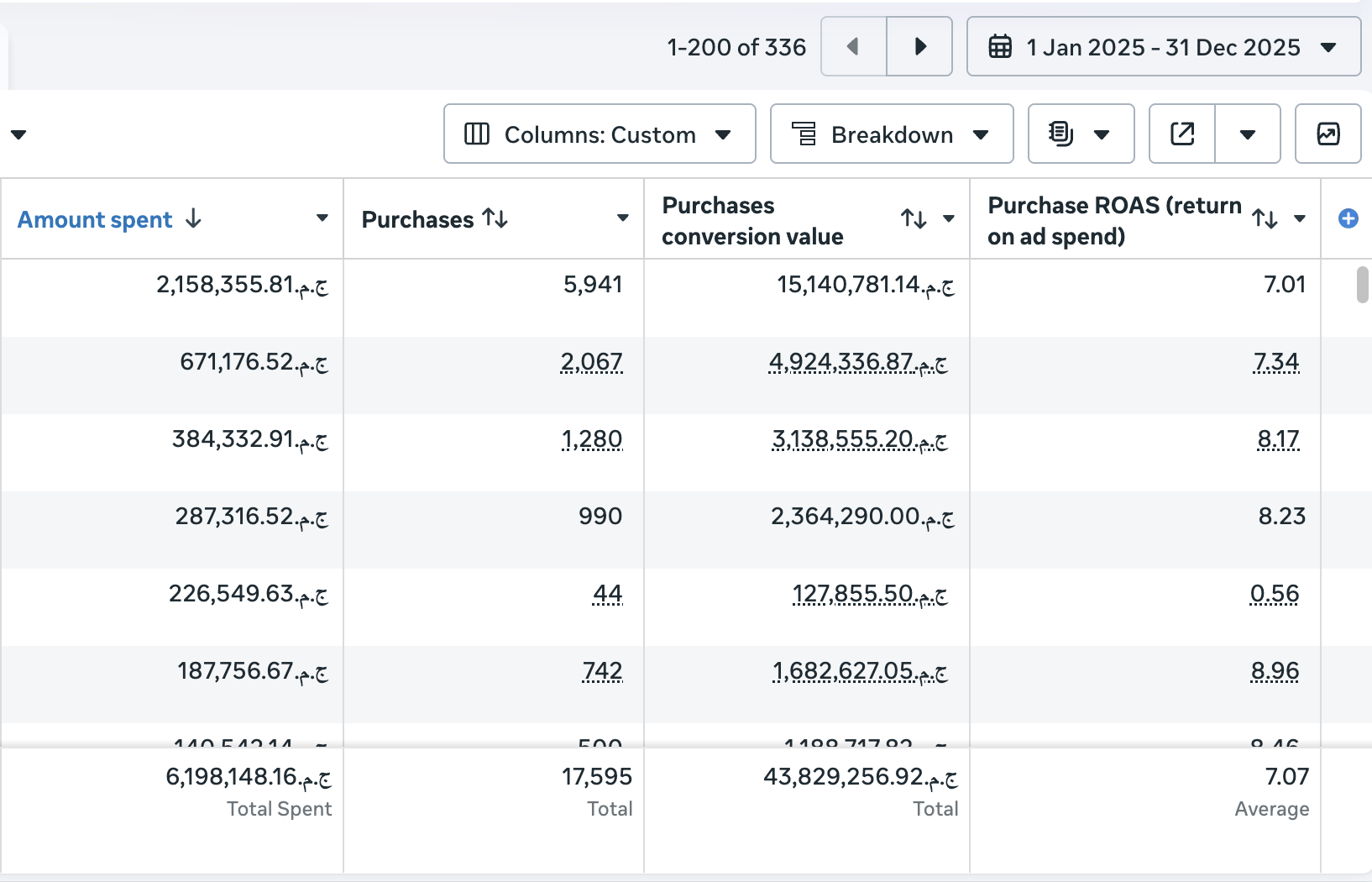
Task: Click conversion value 4,924,336.87
Action: pos(858,362)
